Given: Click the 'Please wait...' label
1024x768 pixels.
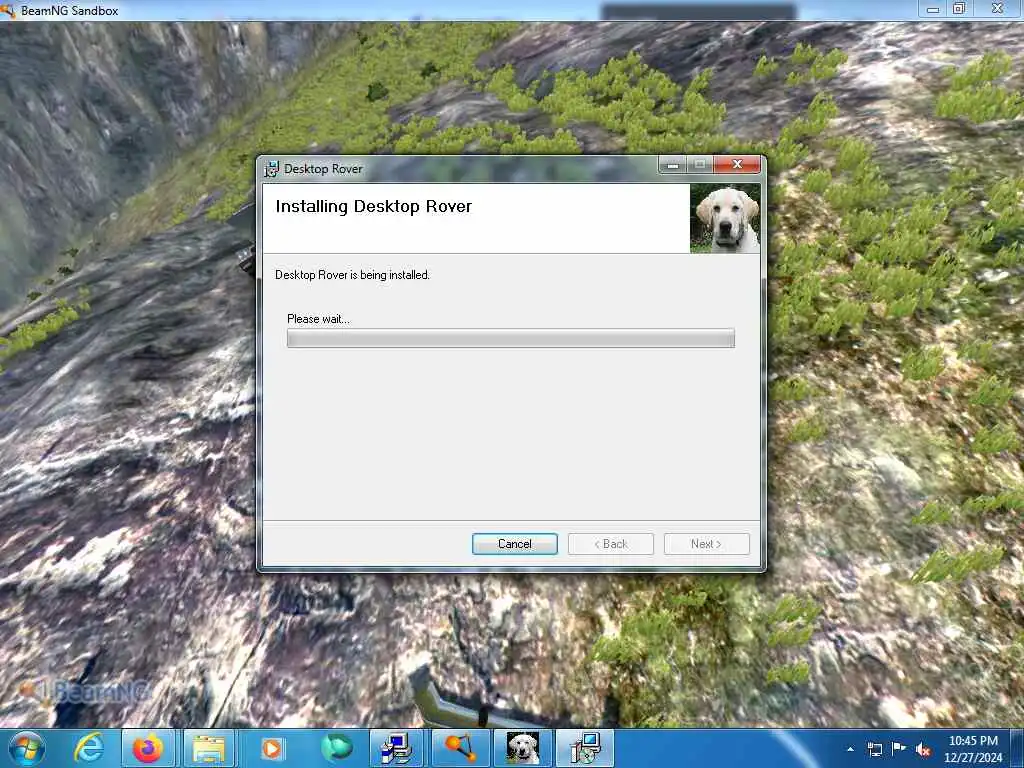Looking at the screenshot, I should tap(318, 319).
